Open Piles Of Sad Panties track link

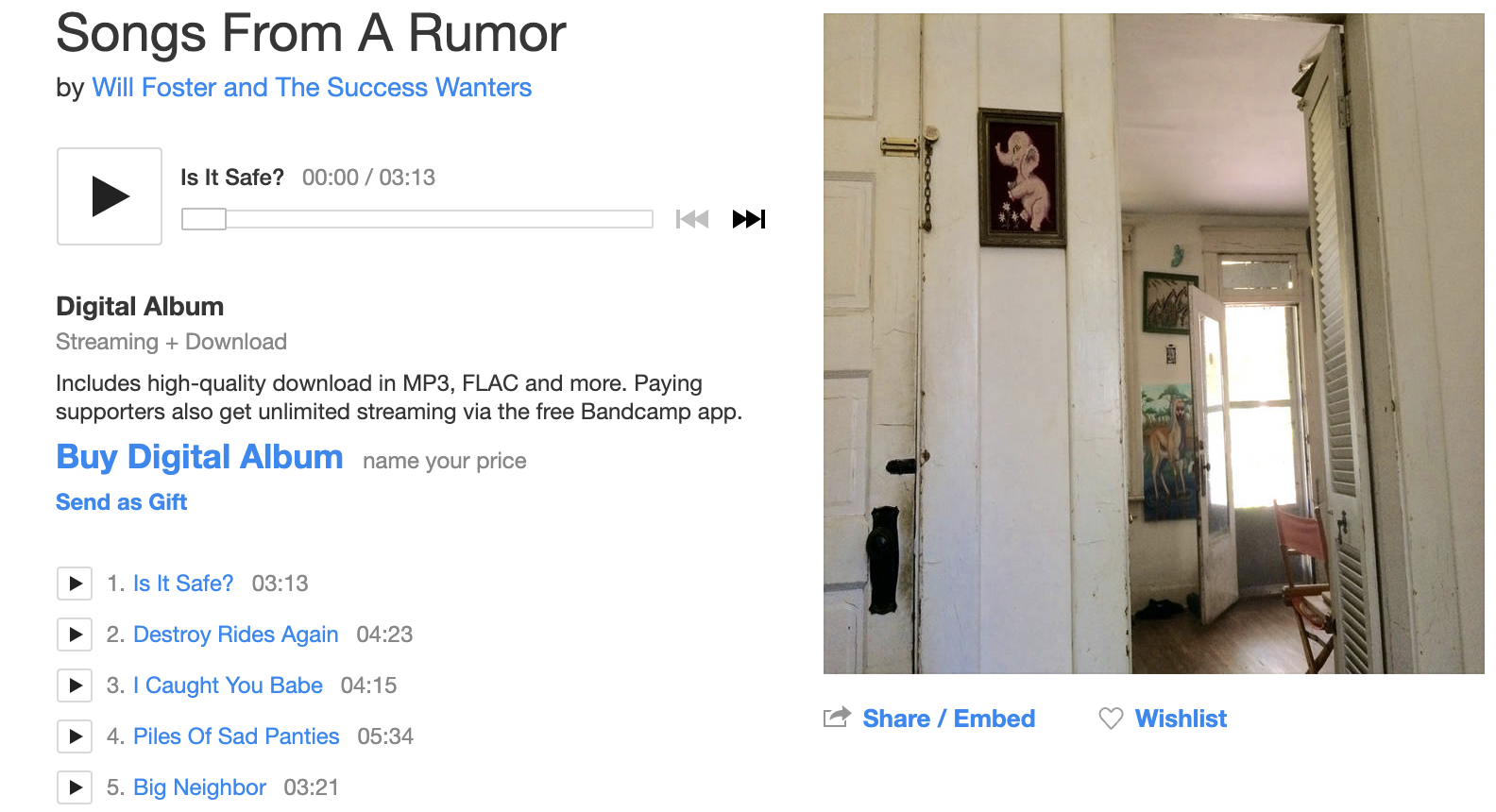tap(236, 736)
